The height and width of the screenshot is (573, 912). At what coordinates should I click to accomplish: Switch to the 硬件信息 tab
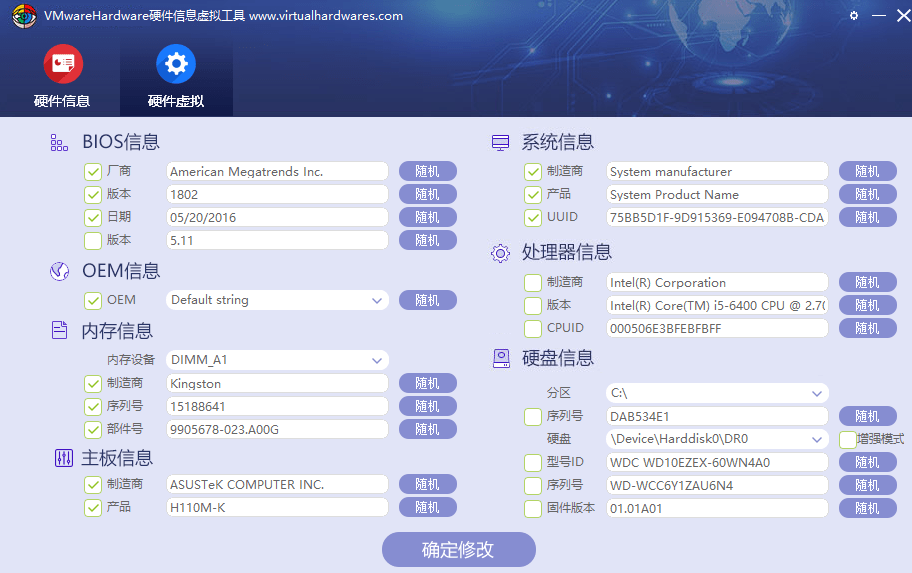[62, 76]
